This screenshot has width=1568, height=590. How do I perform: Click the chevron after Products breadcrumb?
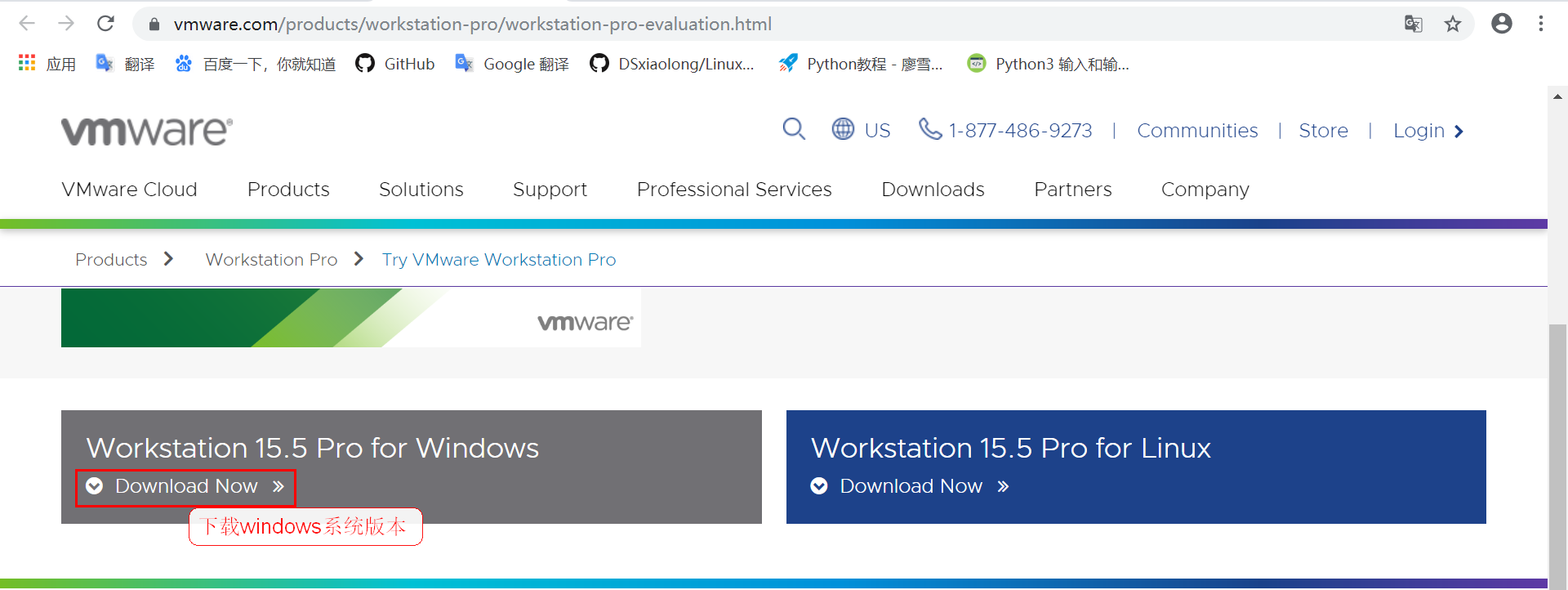168,259
